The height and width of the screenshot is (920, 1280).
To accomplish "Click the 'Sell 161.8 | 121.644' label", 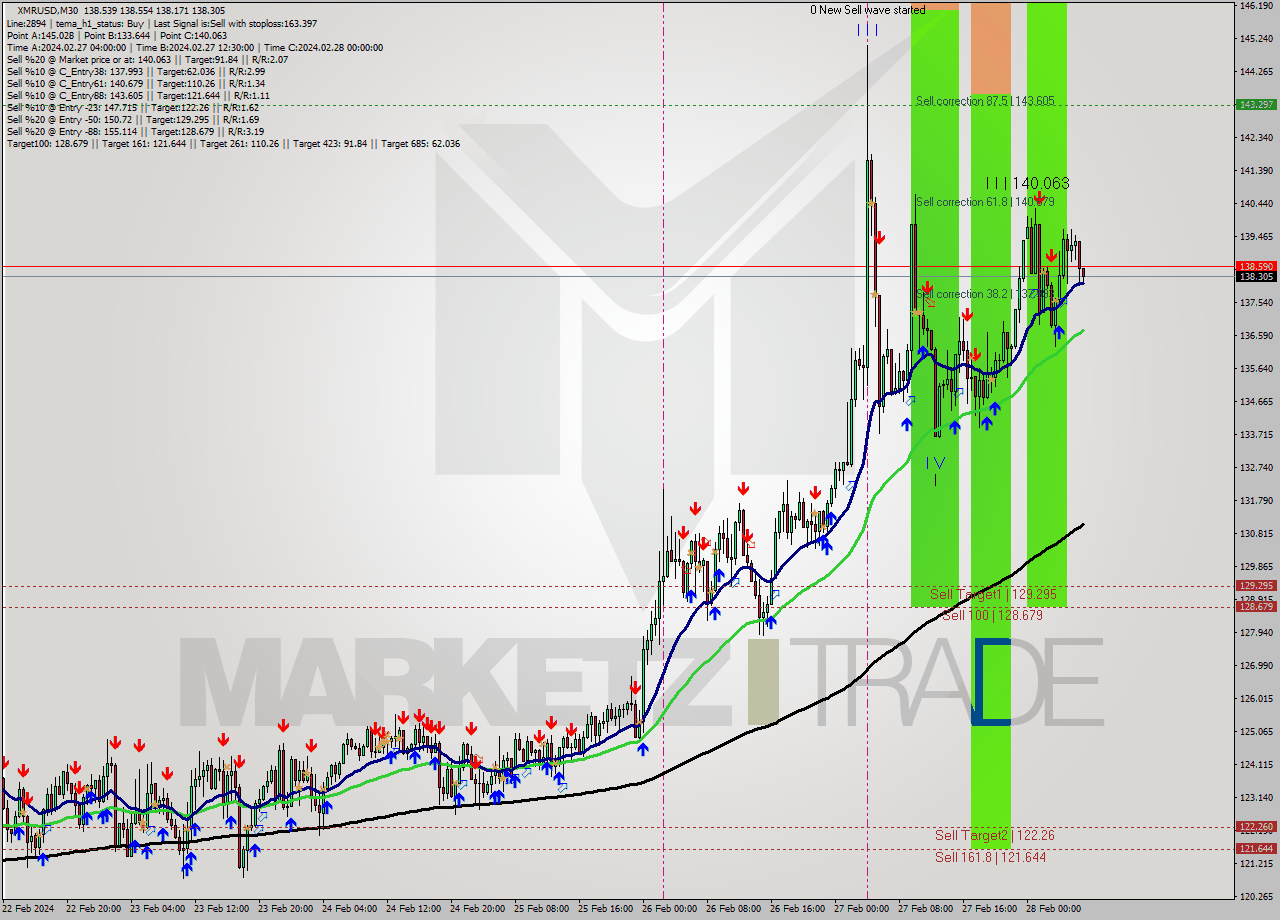I will click(991, 857).
